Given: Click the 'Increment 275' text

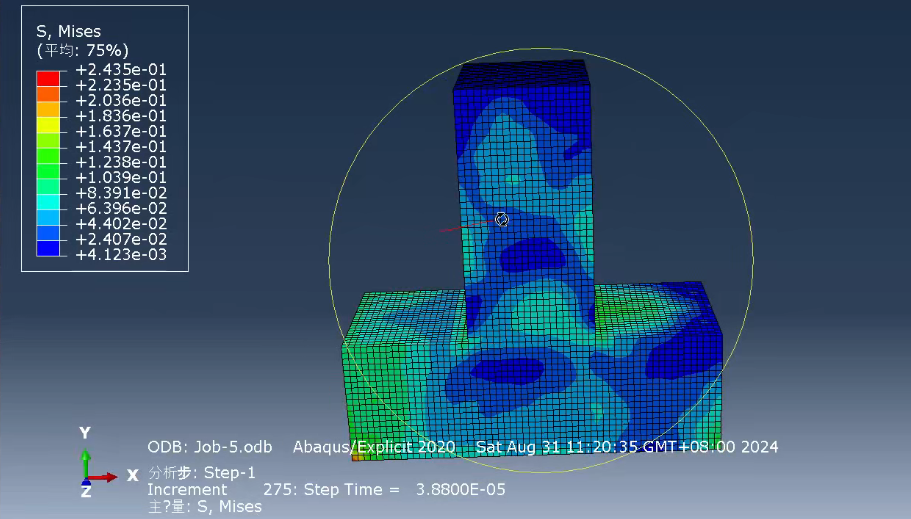Looking at the screenshot, I should point(222,489).
